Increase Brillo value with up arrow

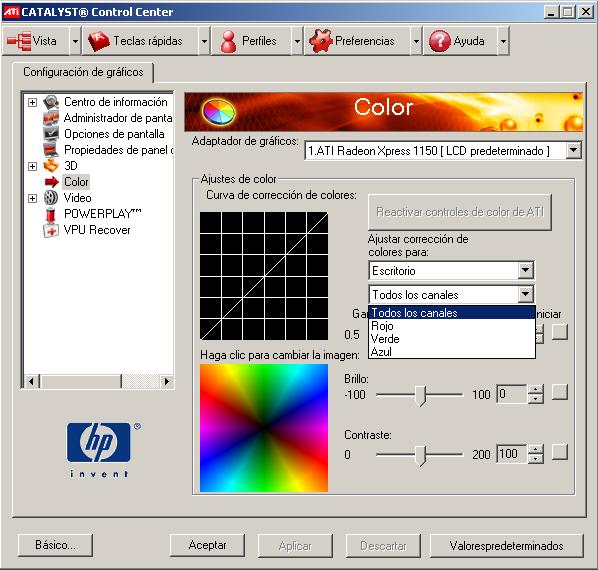[536, 389]
